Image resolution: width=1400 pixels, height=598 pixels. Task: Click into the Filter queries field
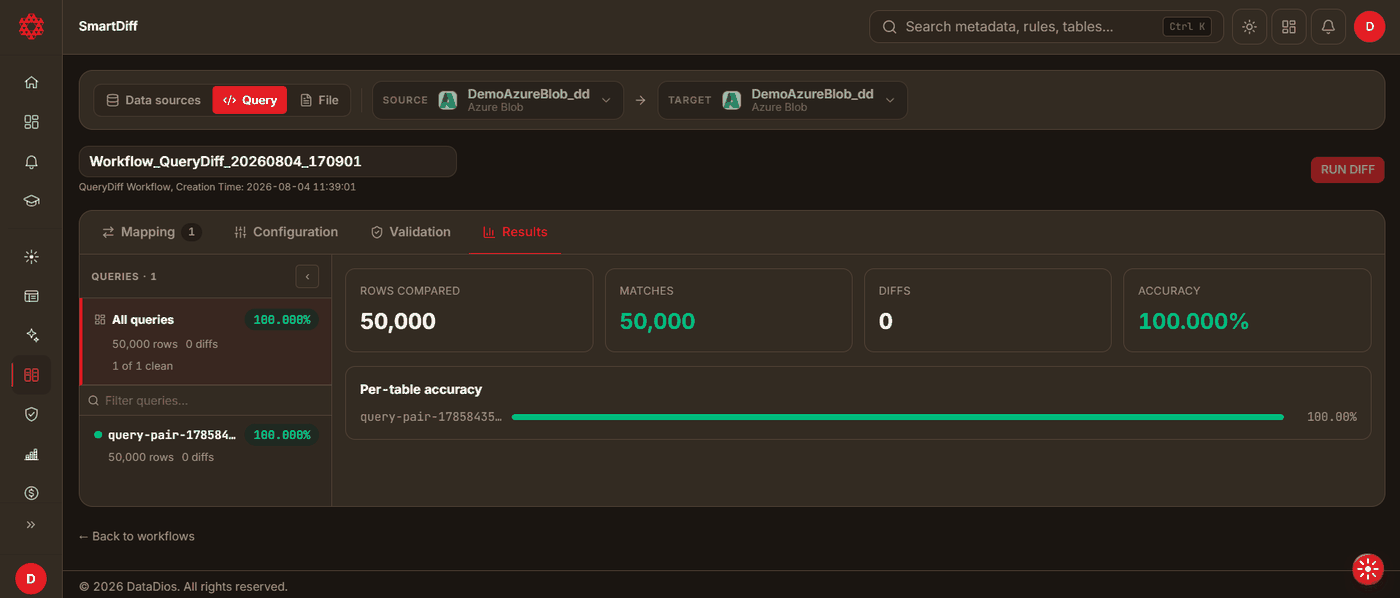click(205, 401)
